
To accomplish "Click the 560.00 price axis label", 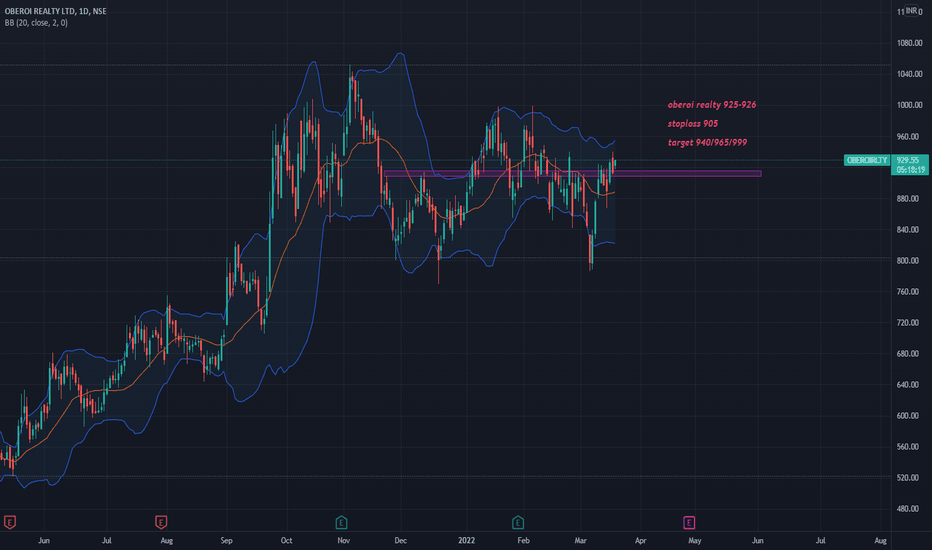I will click(908, 447).
